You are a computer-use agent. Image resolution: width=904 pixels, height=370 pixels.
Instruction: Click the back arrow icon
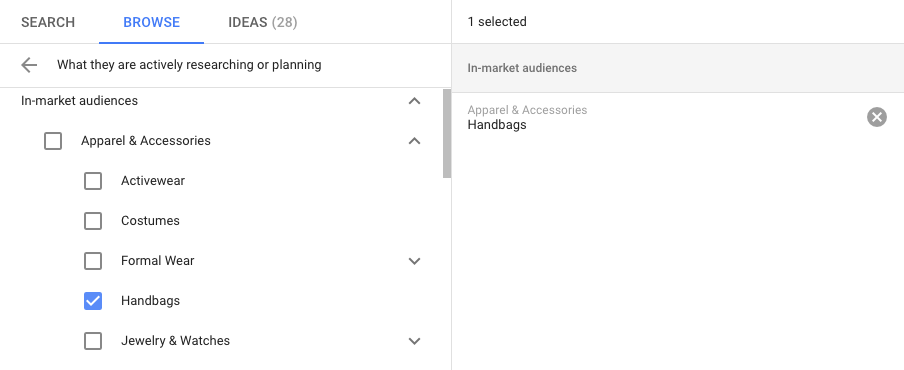[29, 65]
